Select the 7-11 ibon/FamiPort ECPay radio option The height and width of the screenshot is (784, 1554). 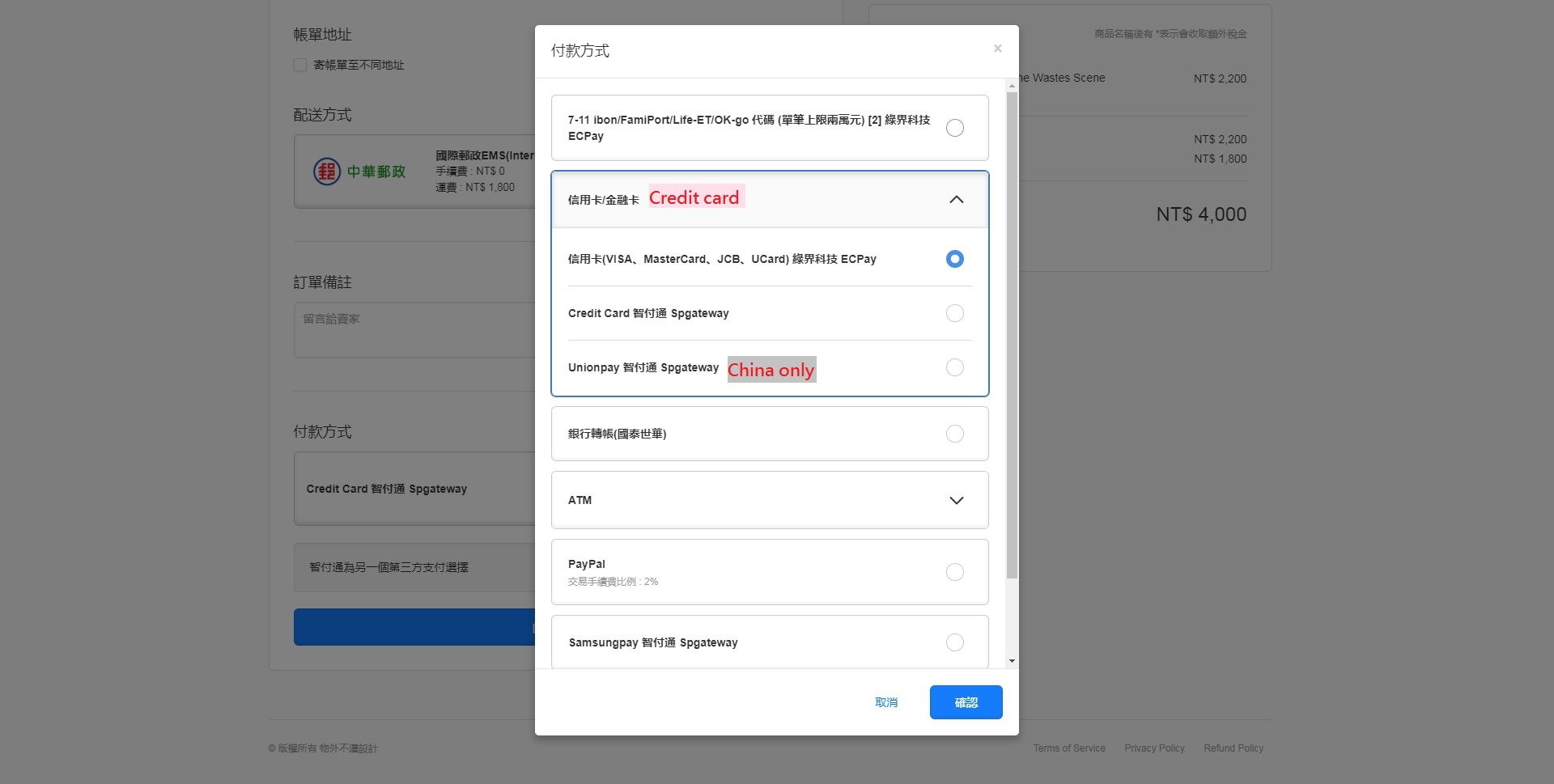tap(954, 128)
